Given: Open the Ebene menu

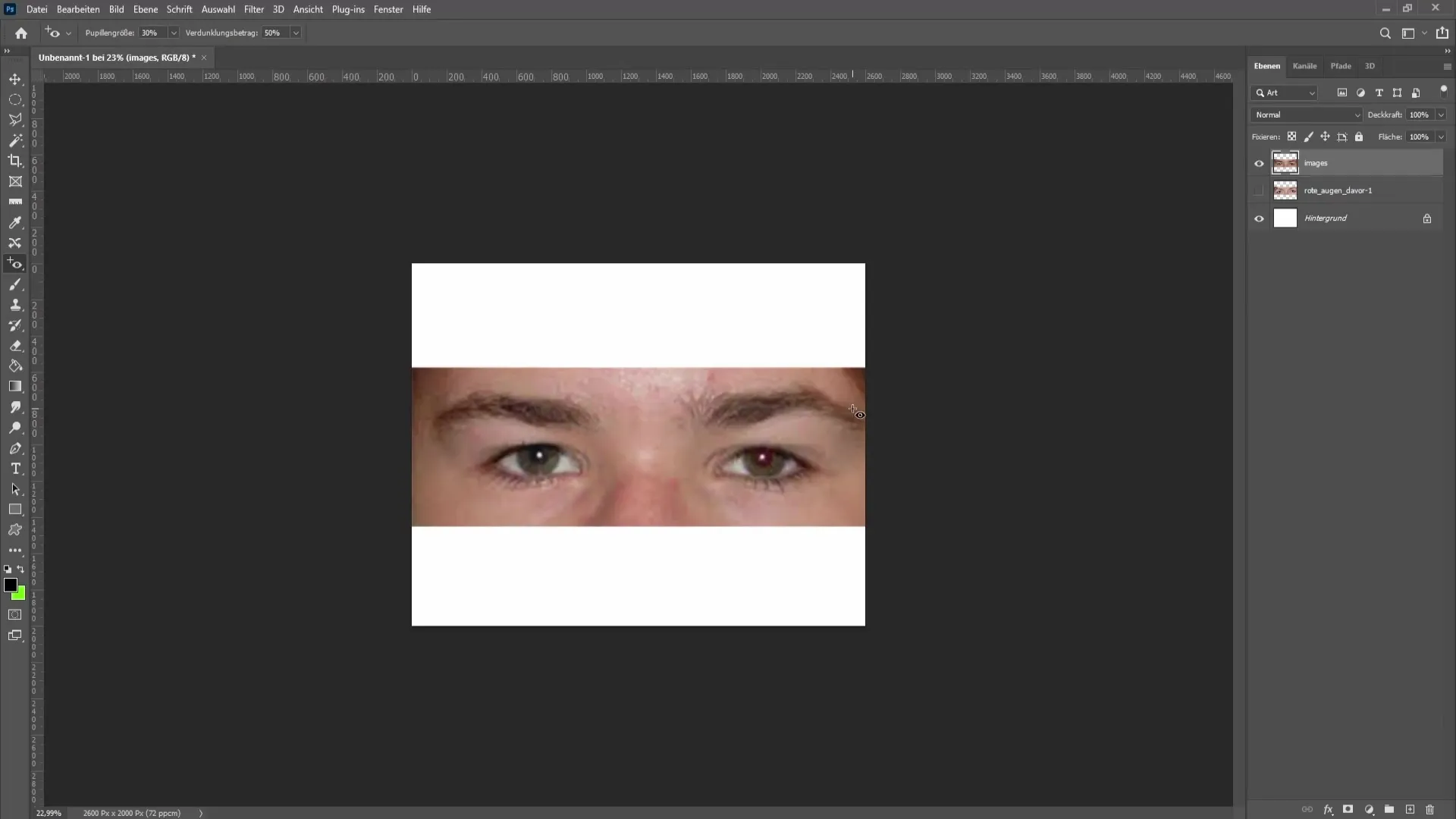Looking at the screenshot, I should tap(144, 9).
